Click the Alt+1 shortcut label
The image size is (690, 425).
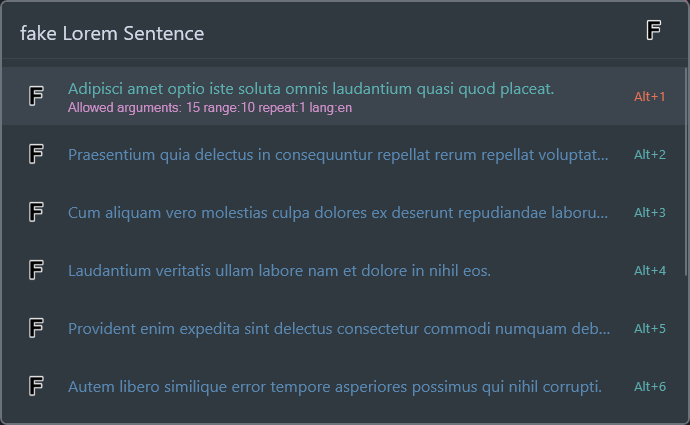(x=650, y=97)
